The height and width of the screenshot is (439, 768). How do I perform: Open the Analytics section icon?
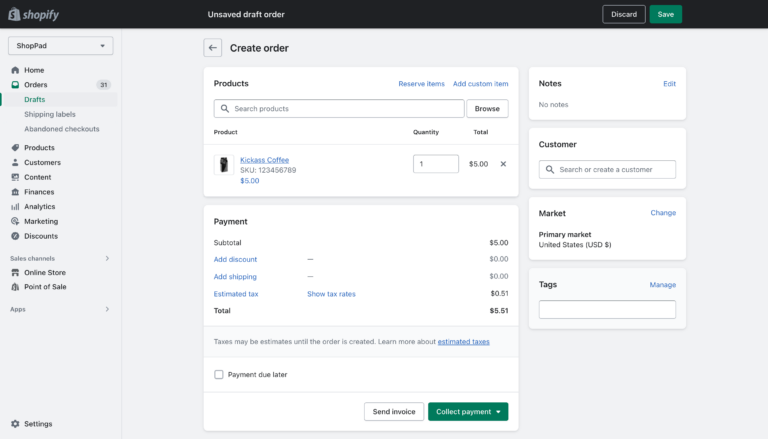(x=15, y=207)
